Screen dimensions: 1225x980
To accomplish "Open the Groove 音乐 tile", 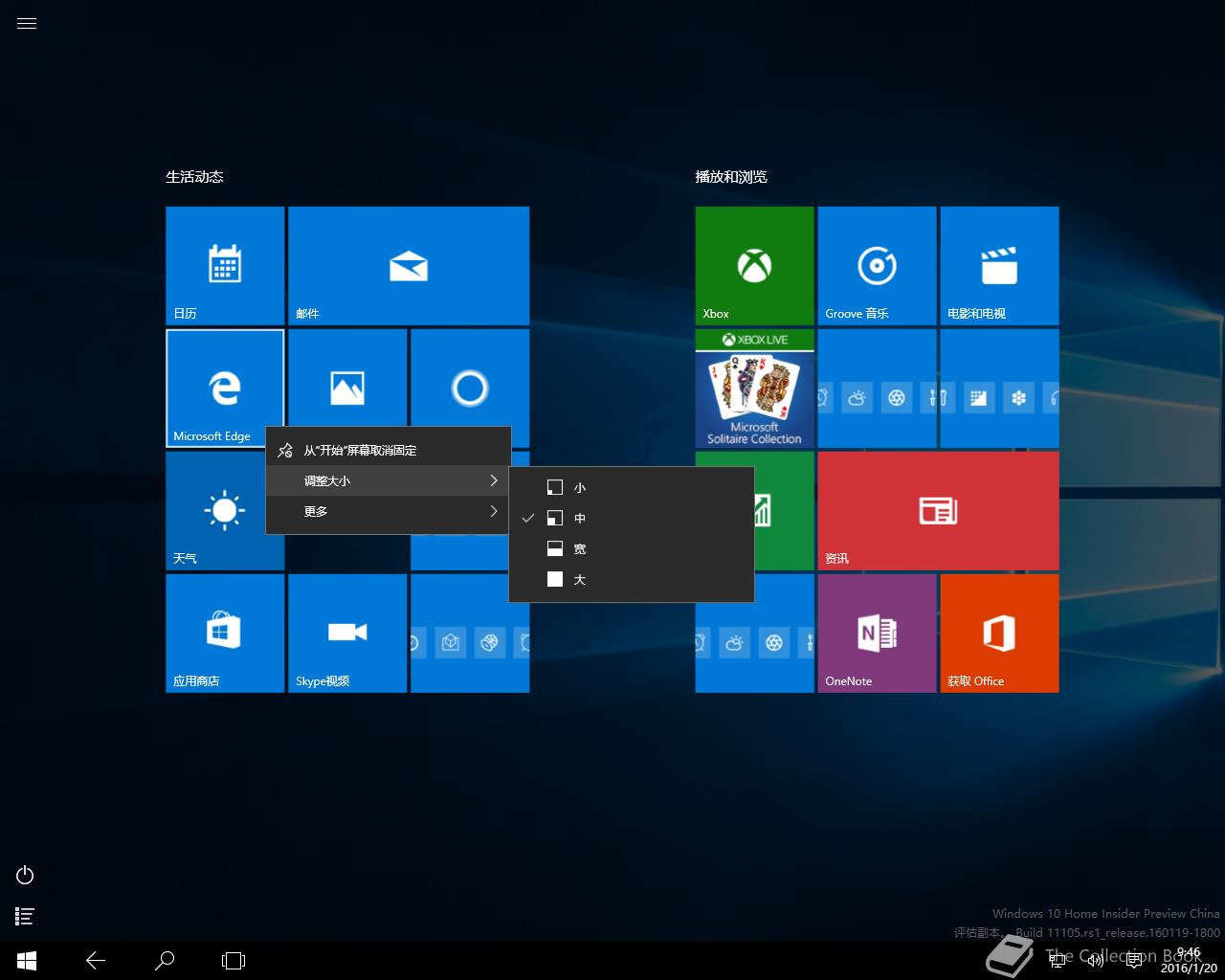I will (x=878, y=266).
